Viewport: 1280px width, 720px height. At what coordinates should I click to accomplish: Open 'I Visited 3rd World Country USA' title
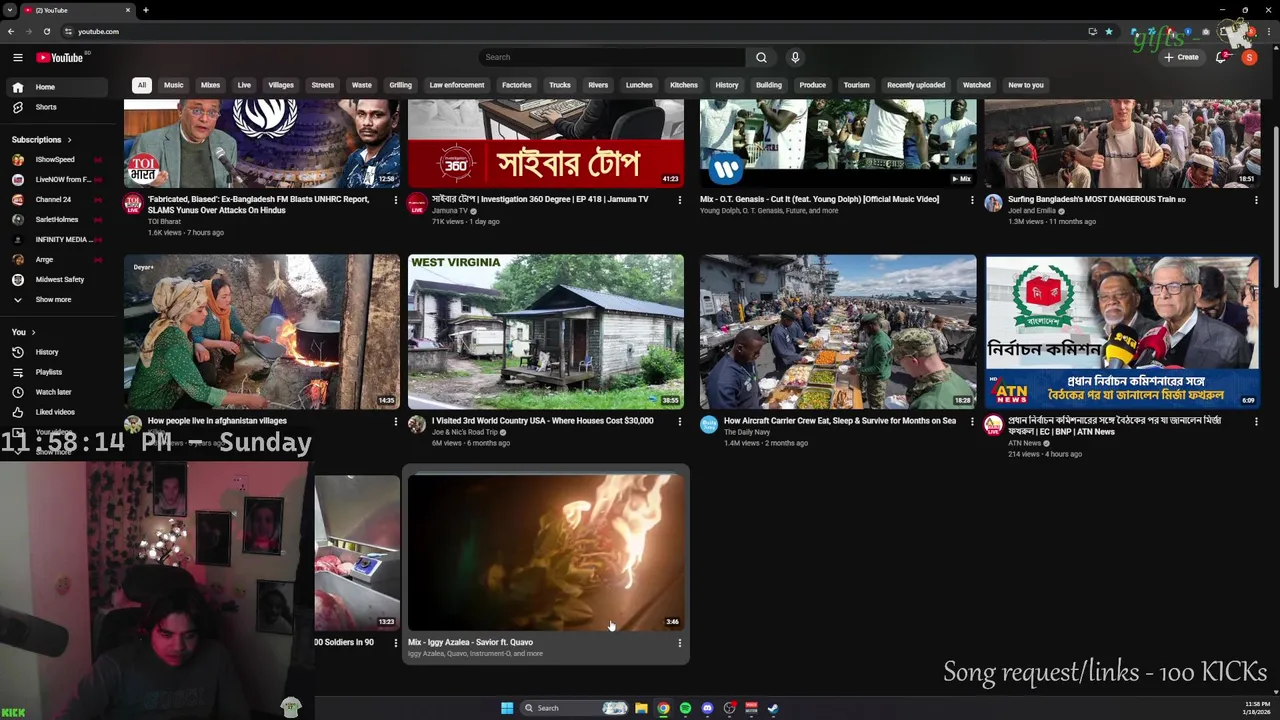point(543,421)
